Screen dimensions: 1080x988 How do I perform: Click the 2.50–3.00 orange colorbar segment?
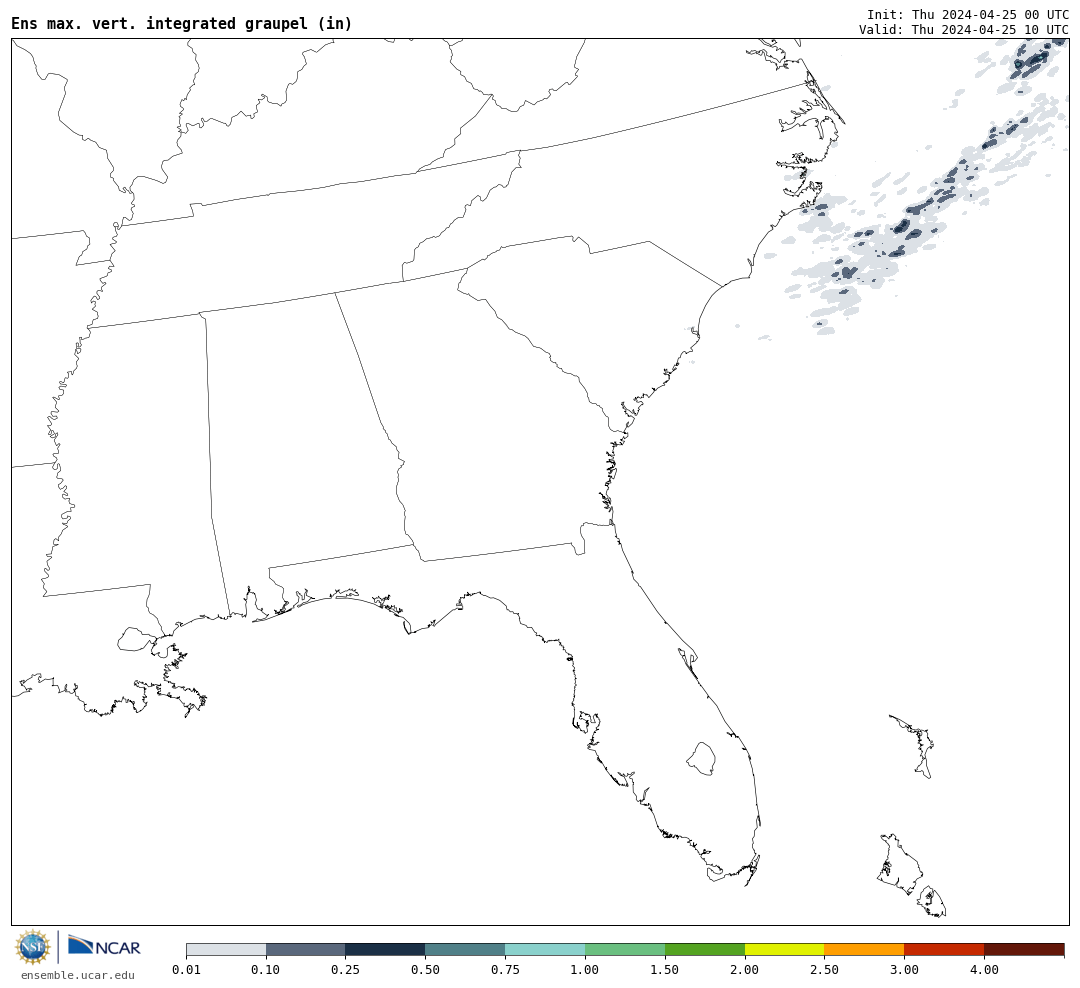coord(864,949)
